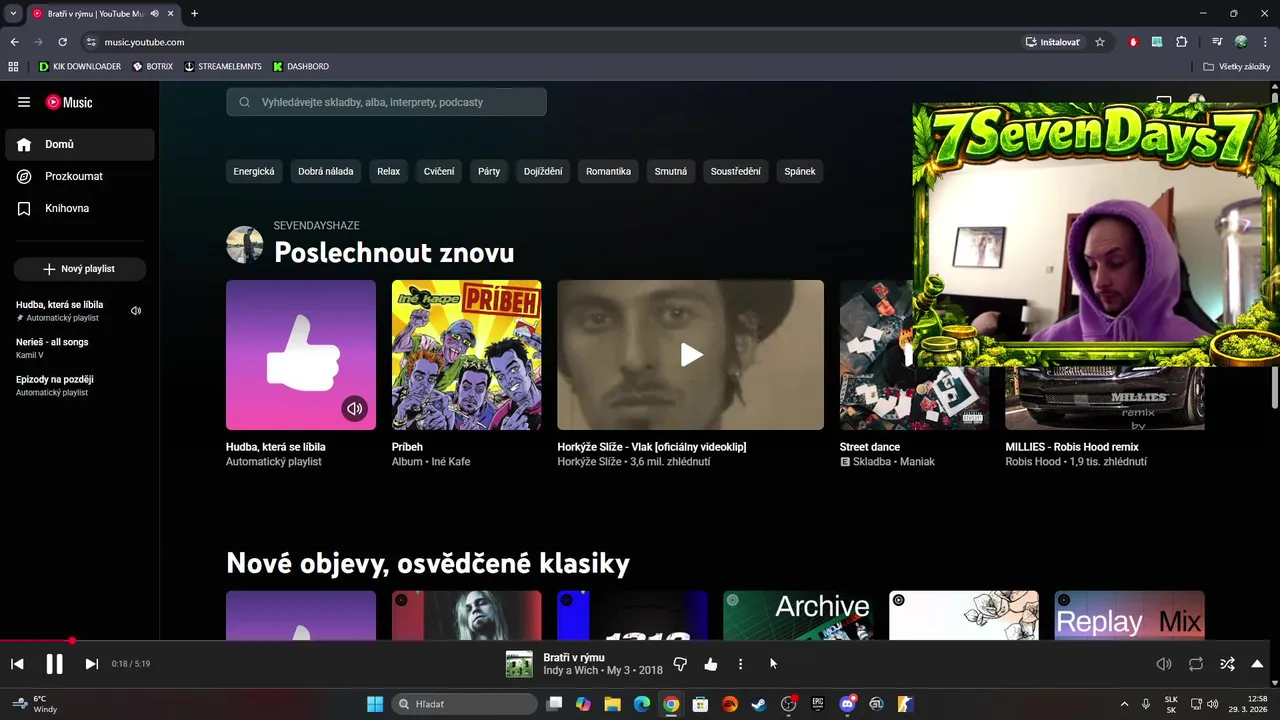Screen dimensions: 1280x720
Task: Select the Dojíždění chip
Action: (x=543, y=171)
